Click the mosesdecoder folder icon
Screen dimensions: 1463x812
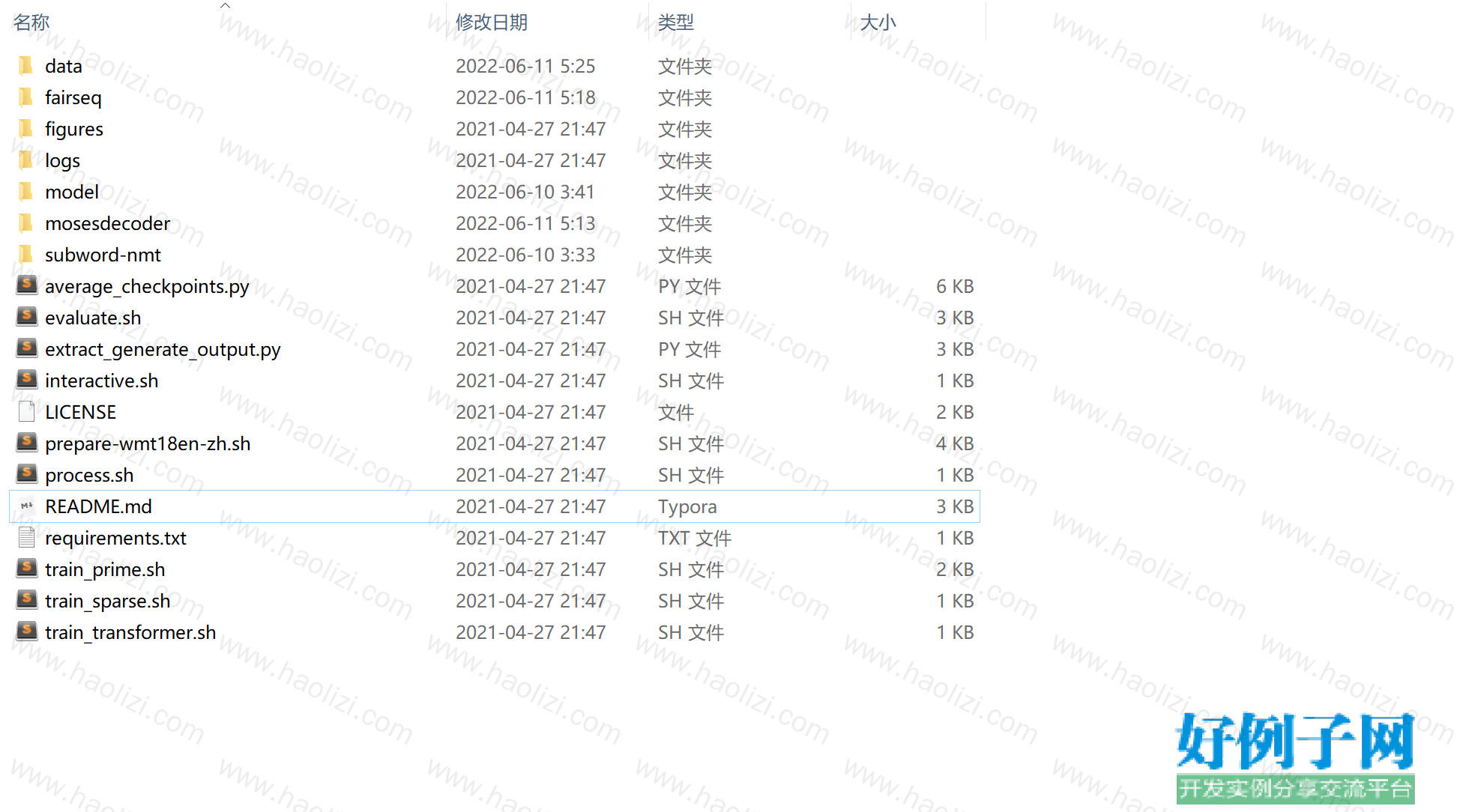point(26,223)
